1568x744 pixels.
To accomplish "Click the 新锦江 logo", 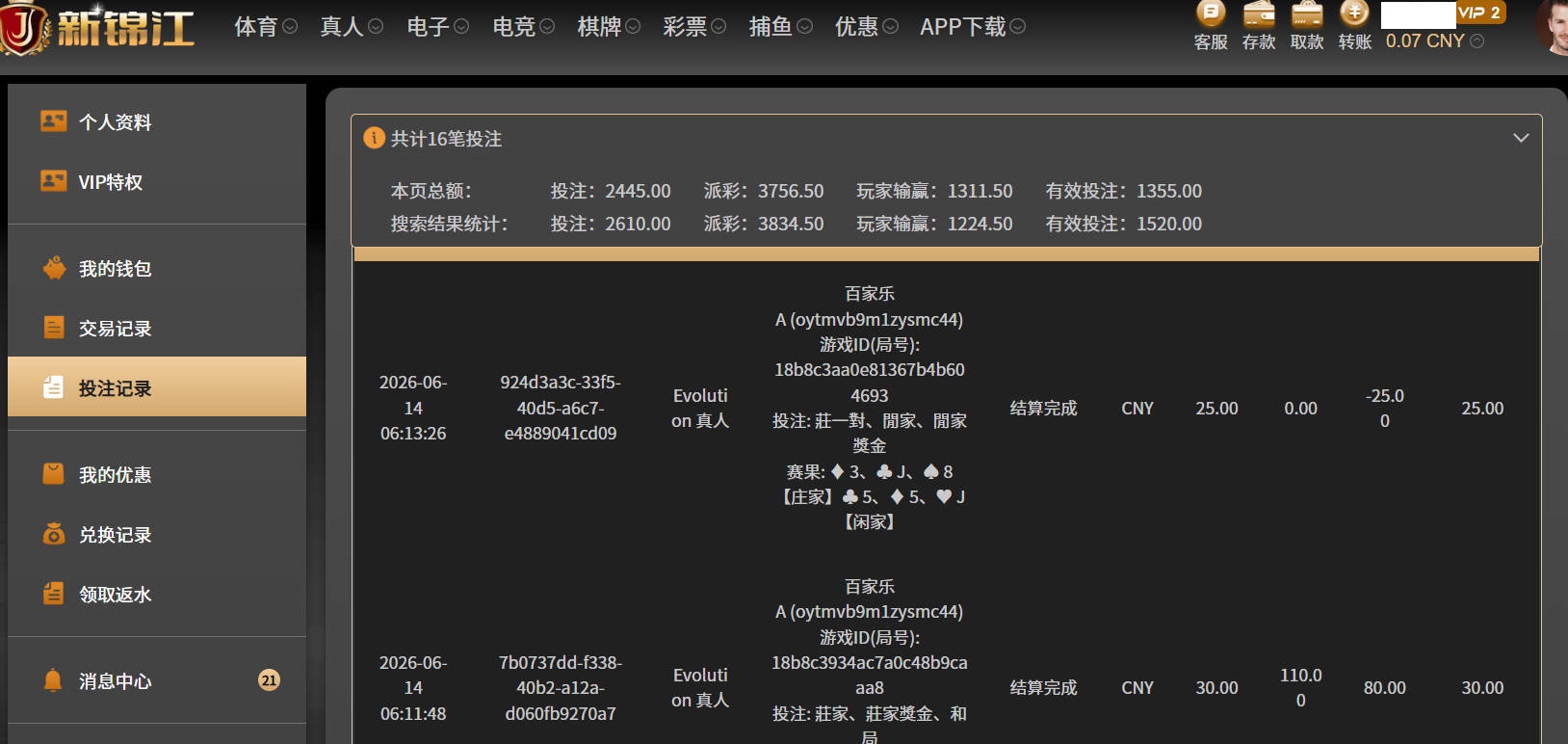I will pos(98,27).
